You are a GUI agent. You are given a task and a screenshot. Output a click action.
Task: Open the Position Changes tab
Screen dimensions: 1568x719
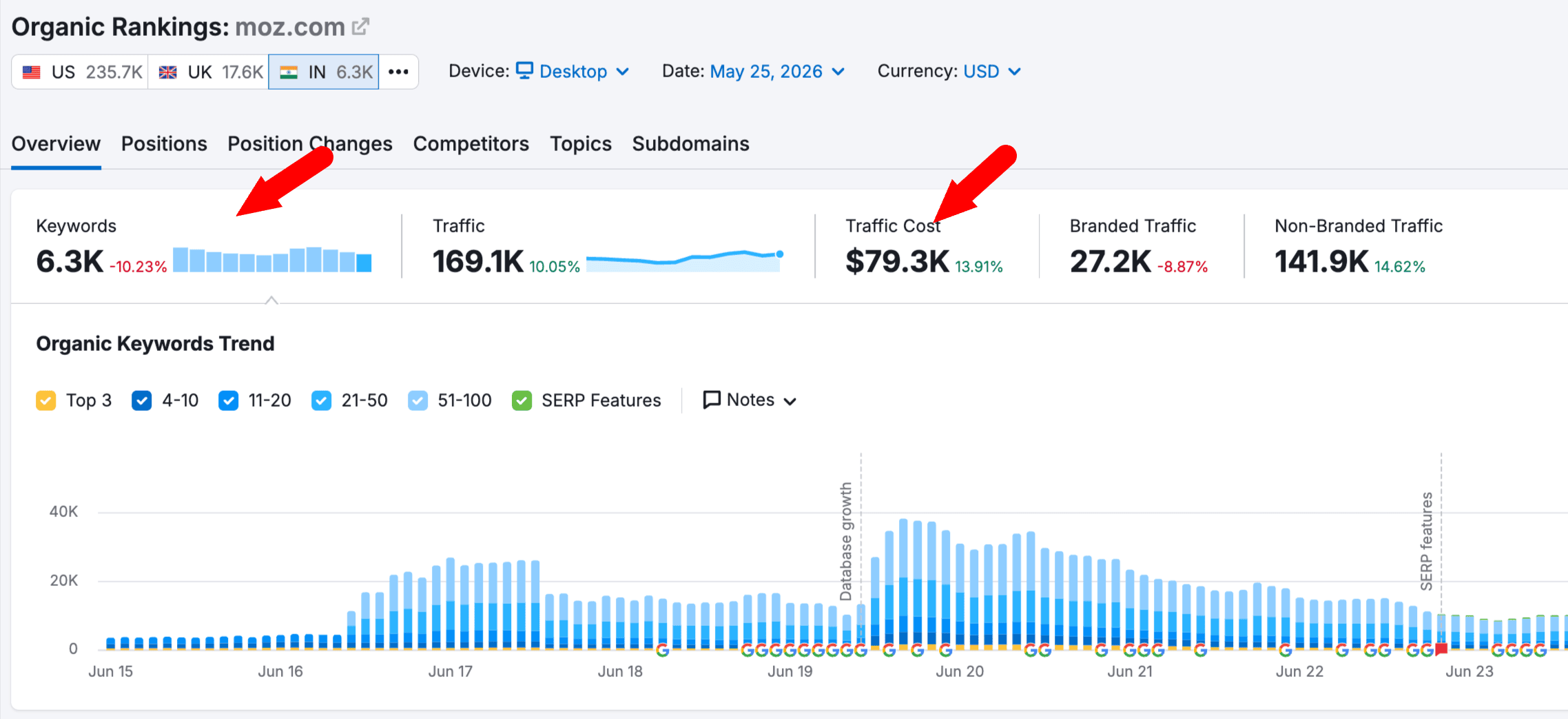pos(310,143)
